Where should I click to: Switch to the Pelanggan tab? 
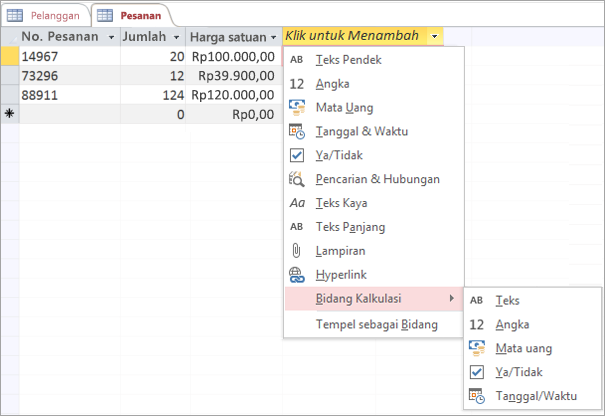[46, 15]
